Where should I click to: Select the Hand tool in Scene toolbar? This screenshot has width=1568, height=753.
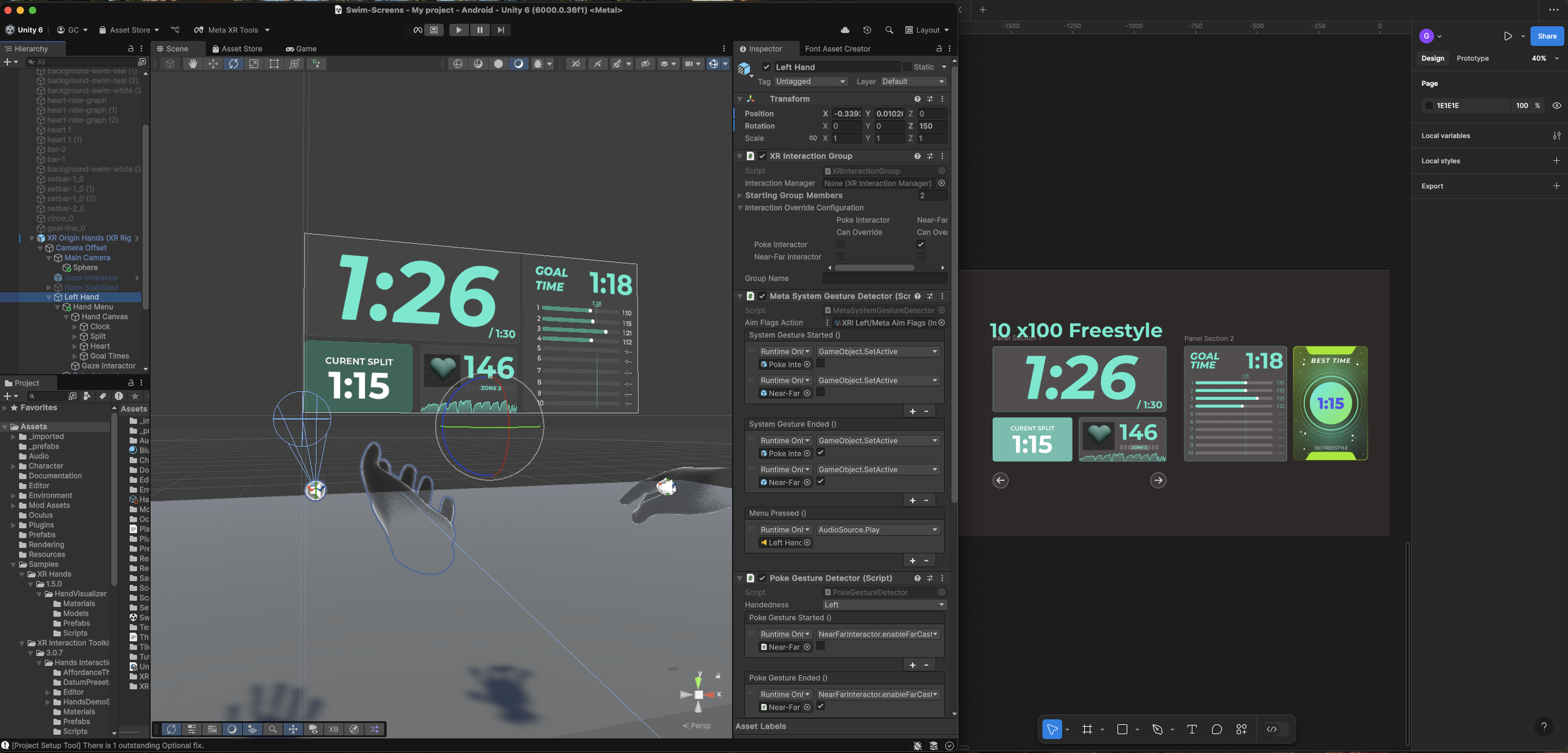tap(193, 64)
